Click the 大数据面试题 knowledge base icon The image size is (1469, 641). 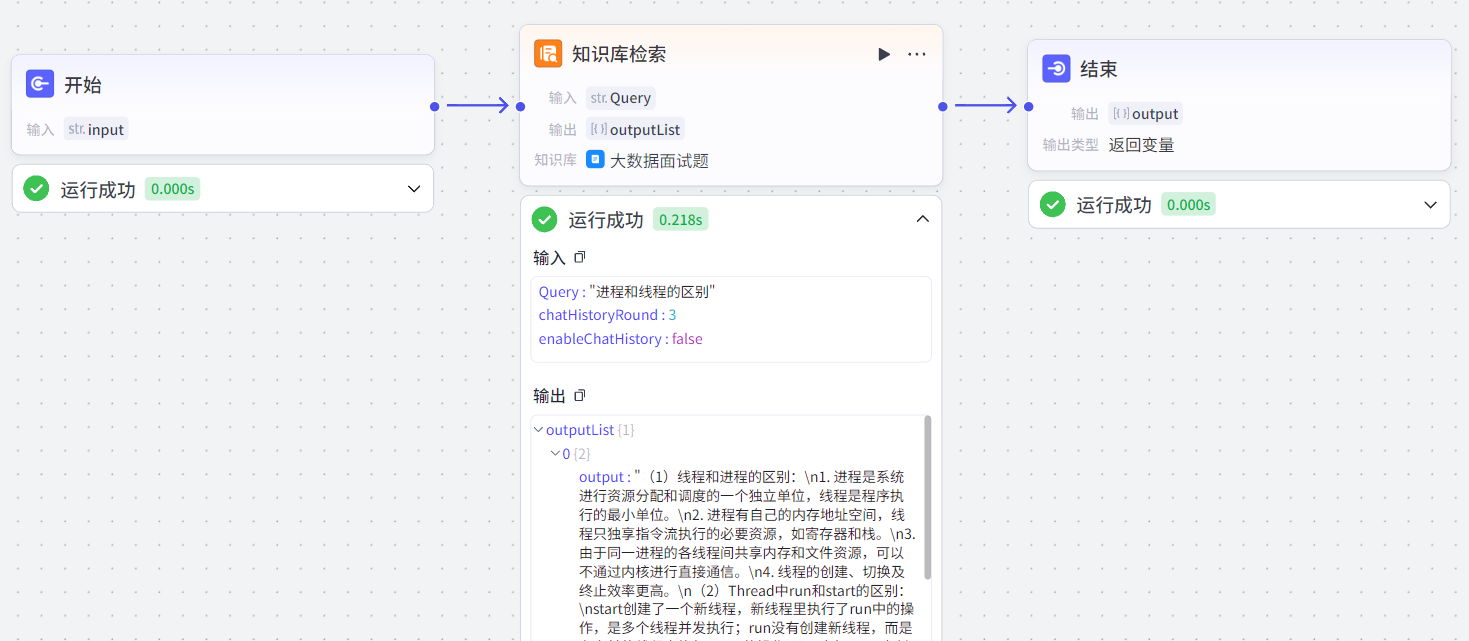595,159
